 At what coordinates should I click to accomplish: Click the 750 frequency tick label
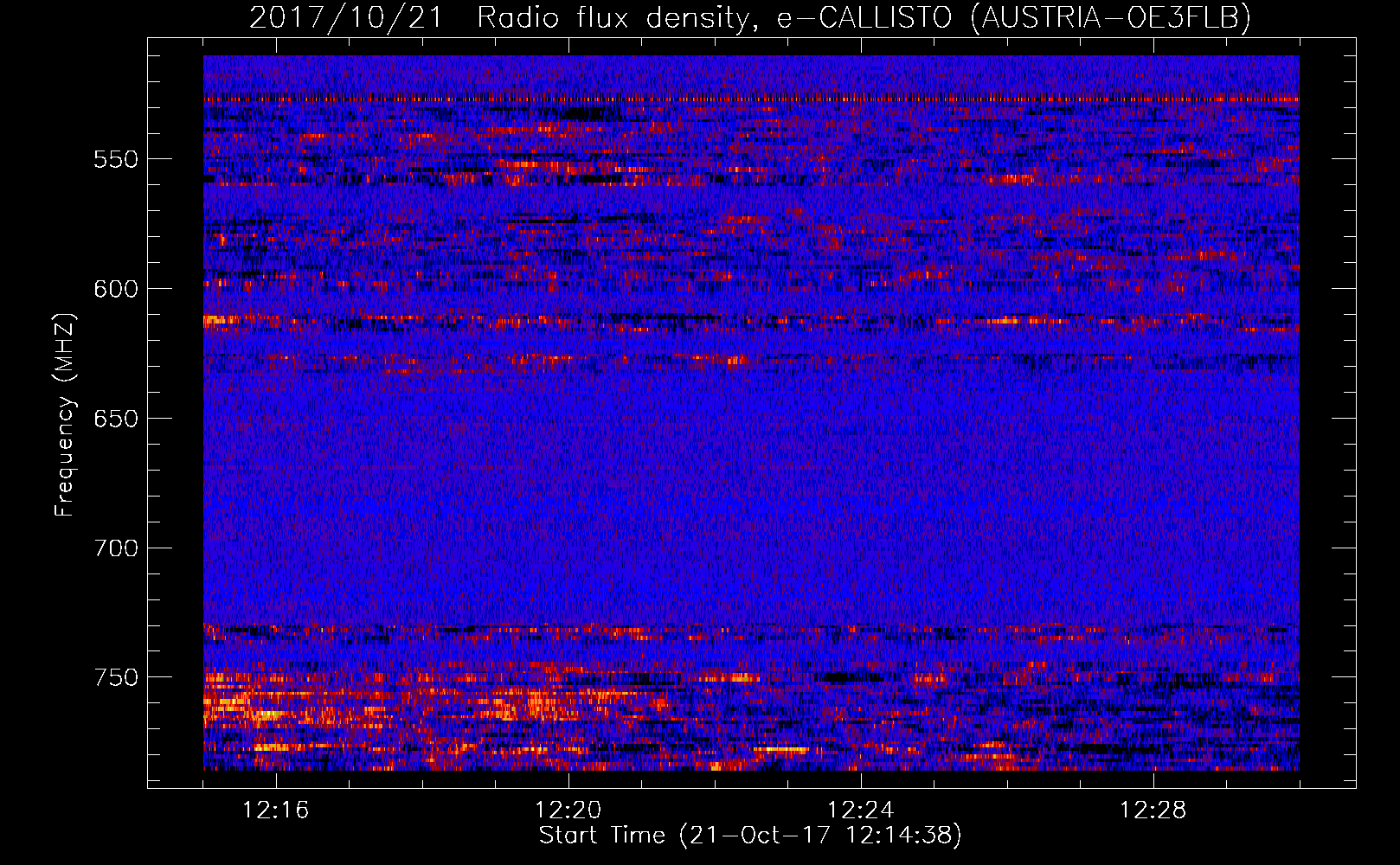[x=116, y=677]
